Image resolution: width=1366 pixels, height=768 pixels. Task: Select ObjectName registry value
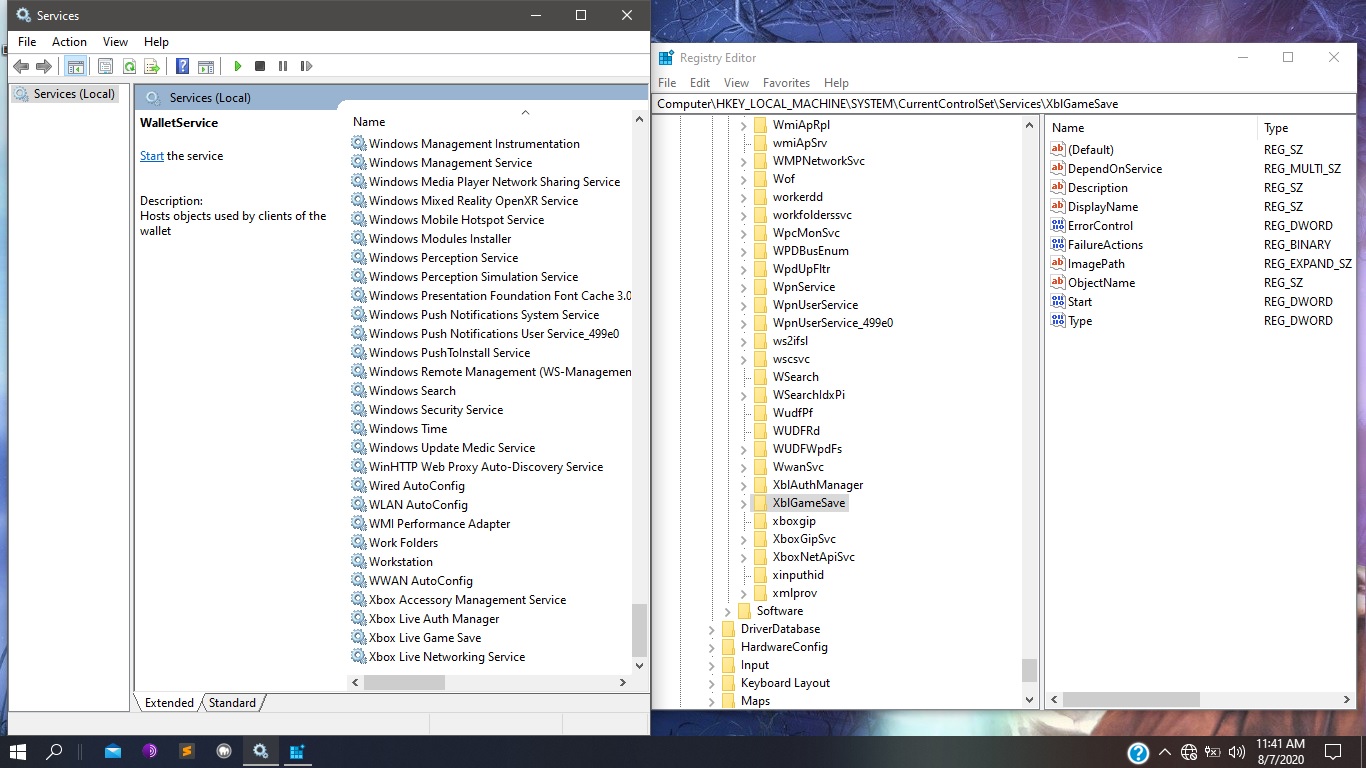coord(1101,283)
